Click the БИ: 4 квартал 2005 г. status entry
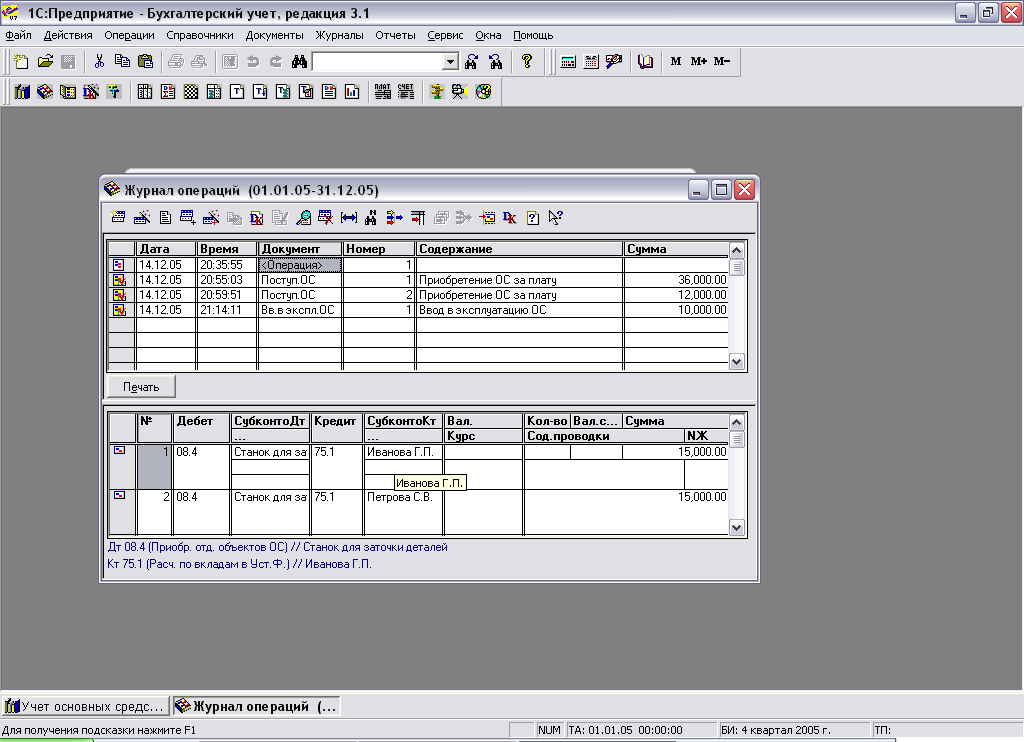The height and width of the screenshot is (742, 1024). 794,730
